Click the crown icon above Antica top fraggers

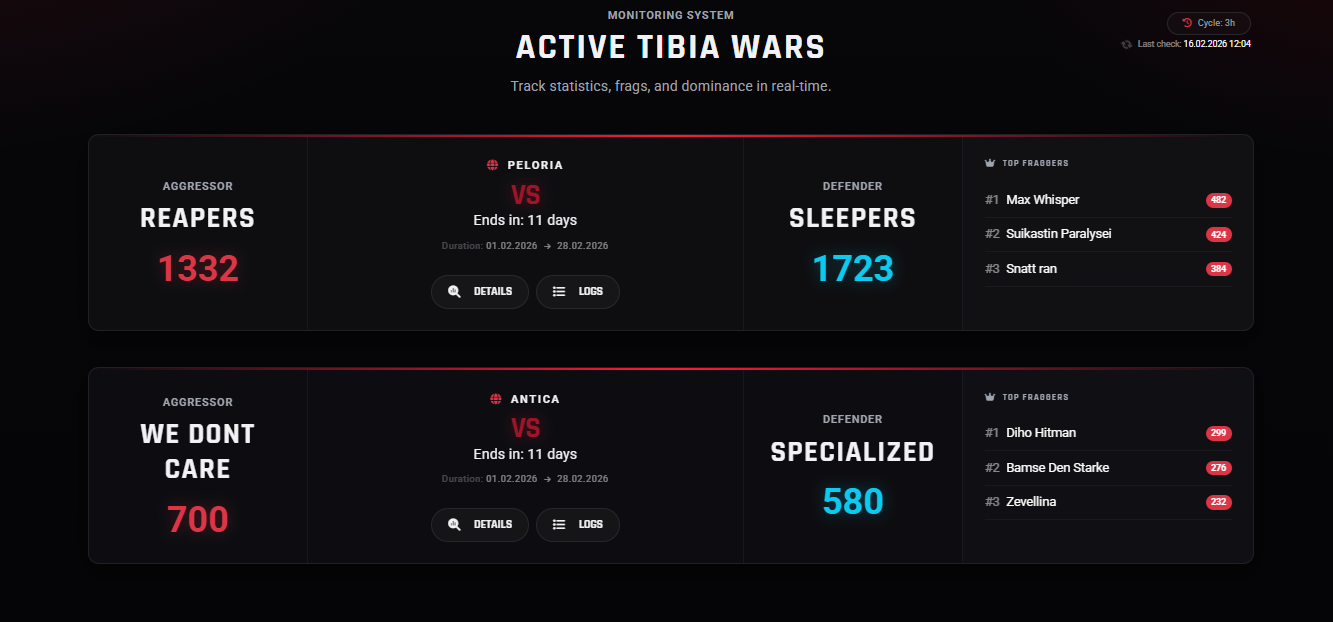[989, 396]
